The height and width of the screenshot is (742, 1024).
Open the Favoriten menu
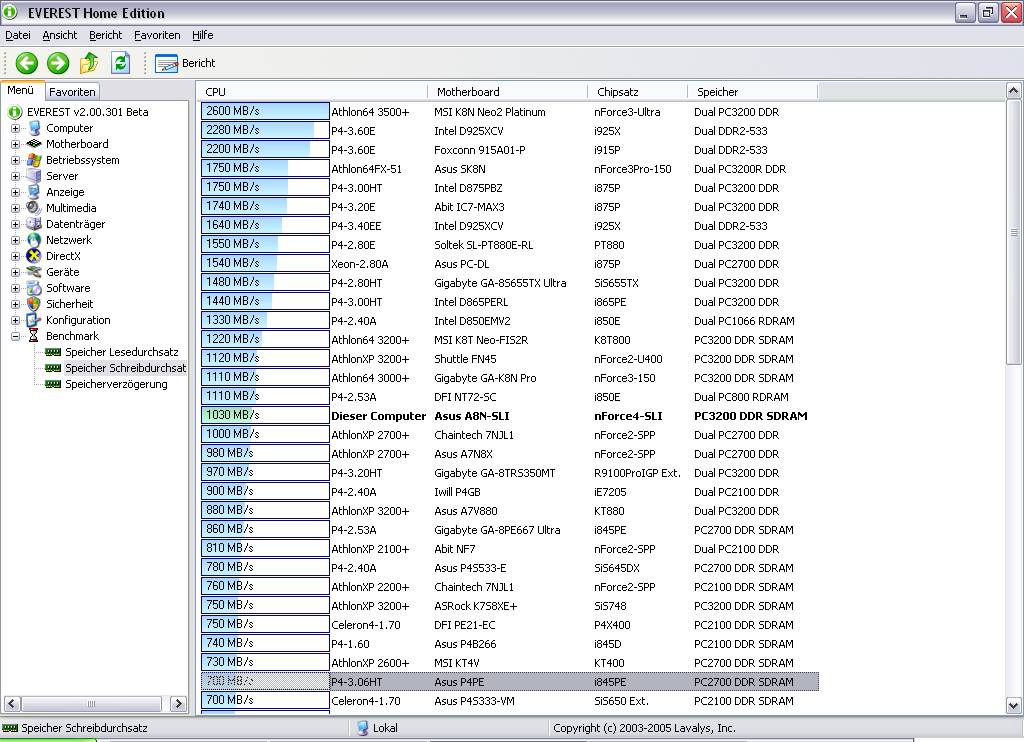click(157, 35)
